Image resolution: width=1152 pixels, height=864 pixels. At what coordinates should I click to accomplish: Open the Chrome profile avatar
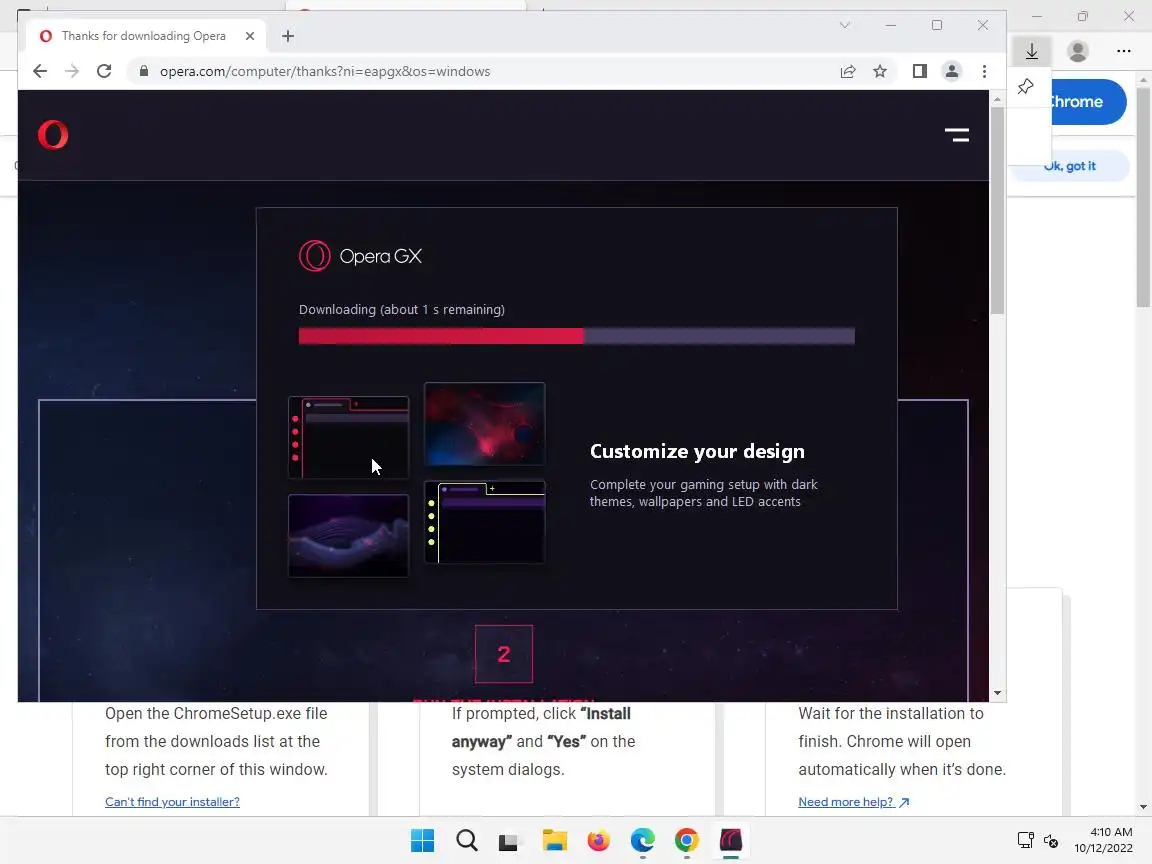coord(951,71)
